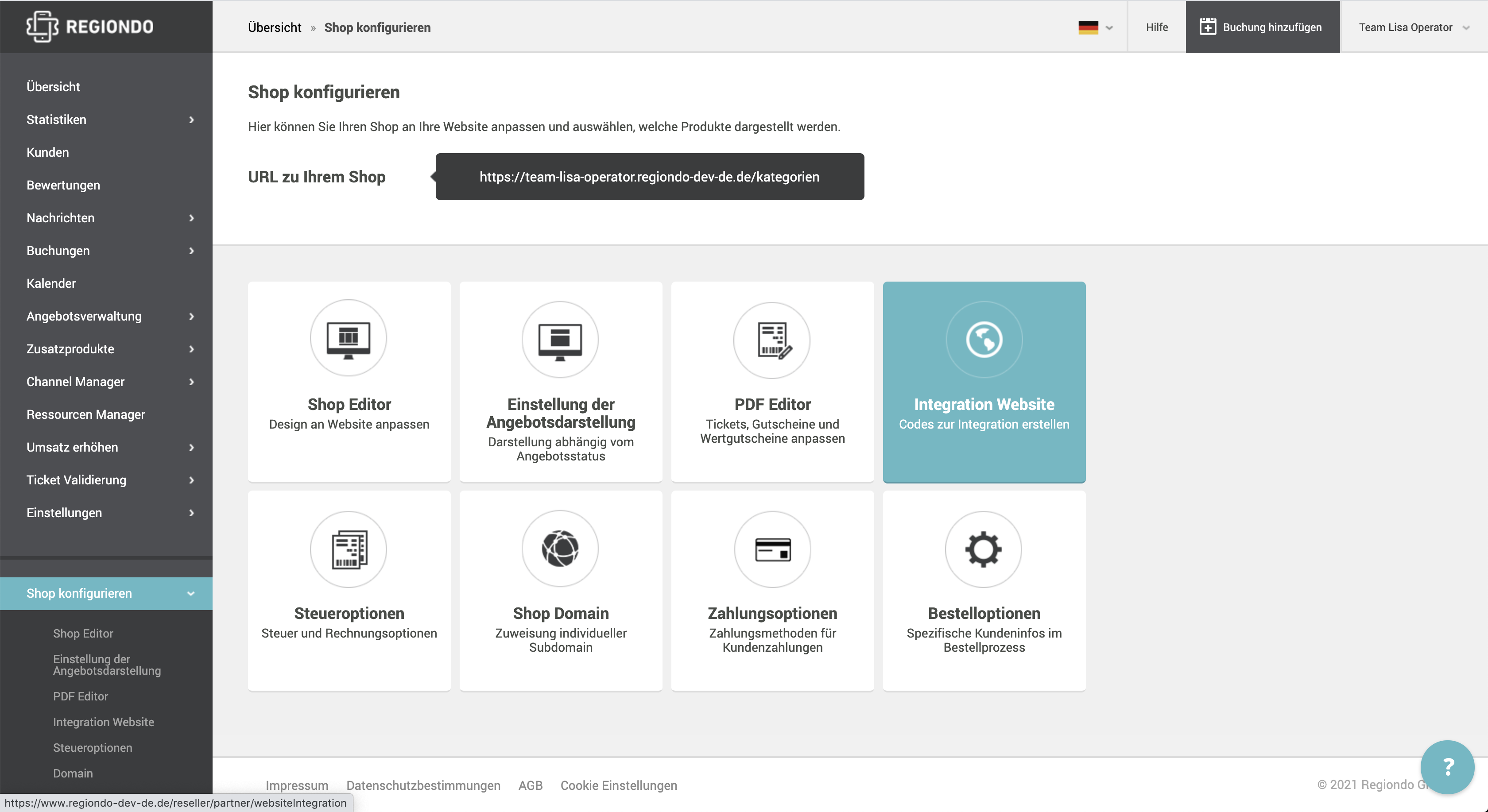Open the Team Lisa Operator account menu
The width and height of the screenshot is (1488, 812).
pos(1413,27)
